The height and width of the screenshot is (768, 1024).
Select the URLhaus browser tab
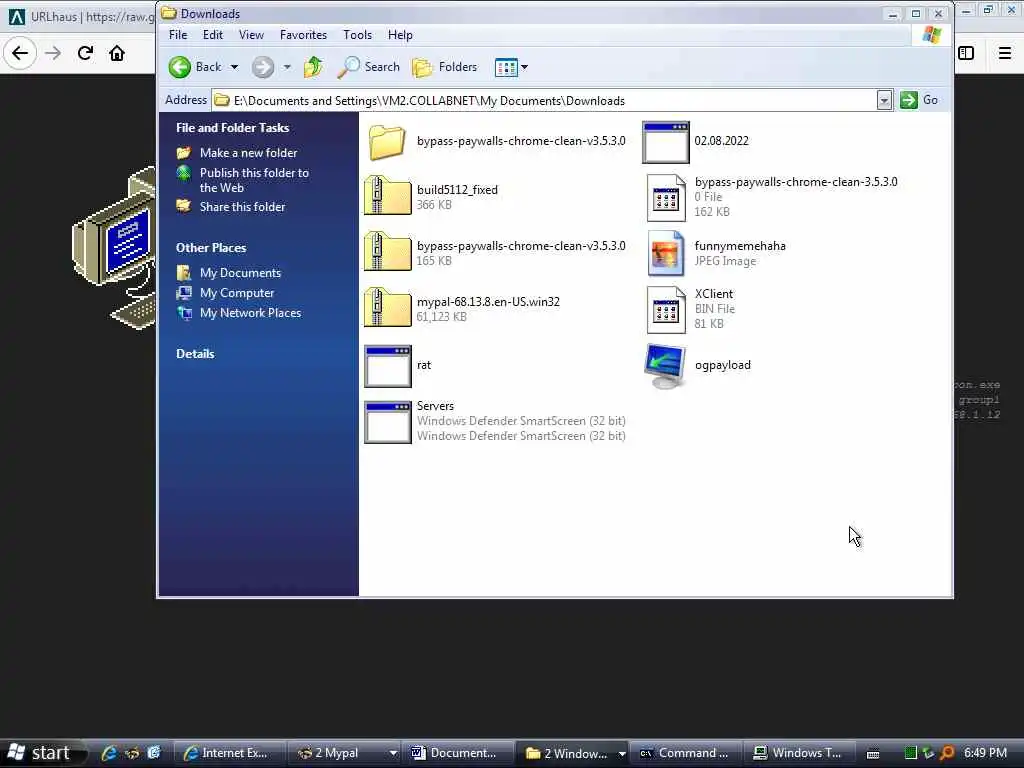[x=82, y=16]
